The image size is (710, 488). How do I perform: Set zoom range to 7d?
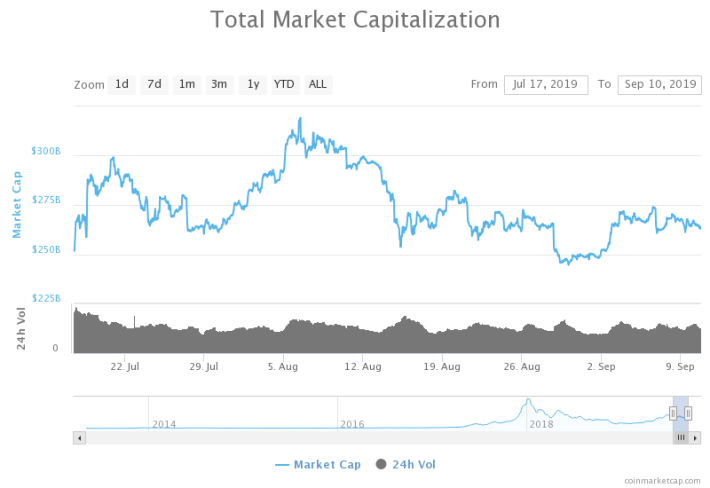pyautogui.click(x=154, y=85)
